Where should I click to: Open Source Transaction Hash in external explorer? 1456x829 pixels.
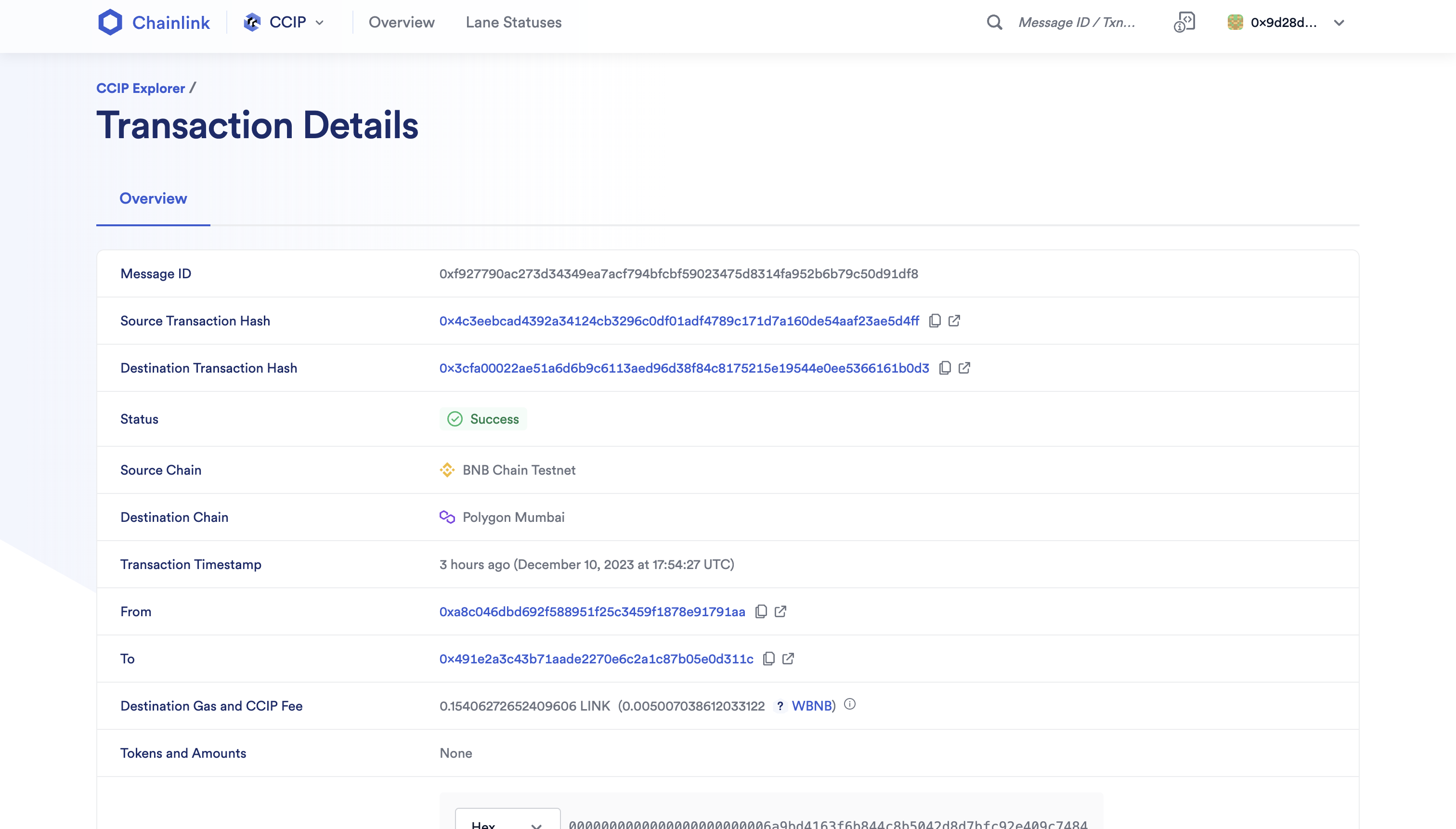[954, 321]
